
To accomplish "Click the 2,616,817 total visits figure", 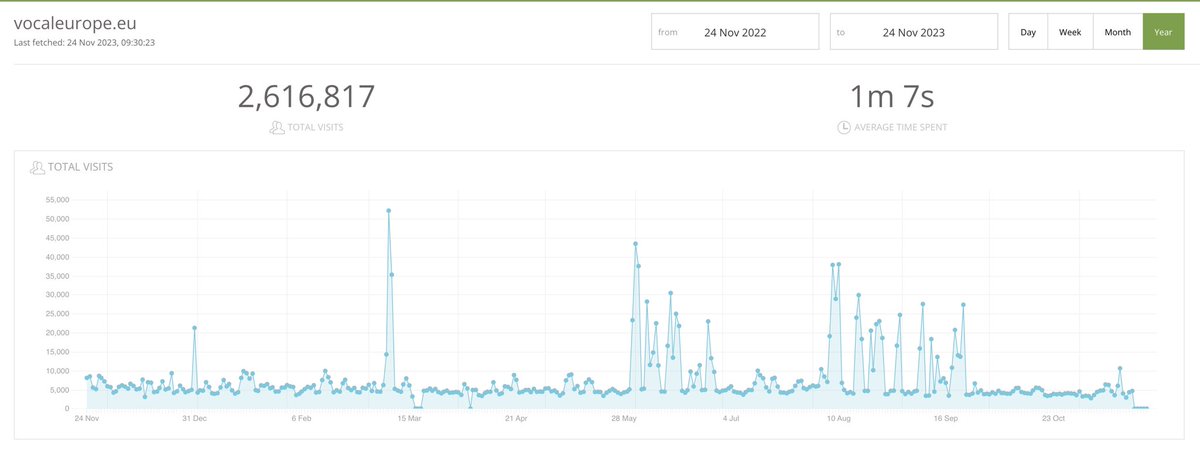I will 306,97.
